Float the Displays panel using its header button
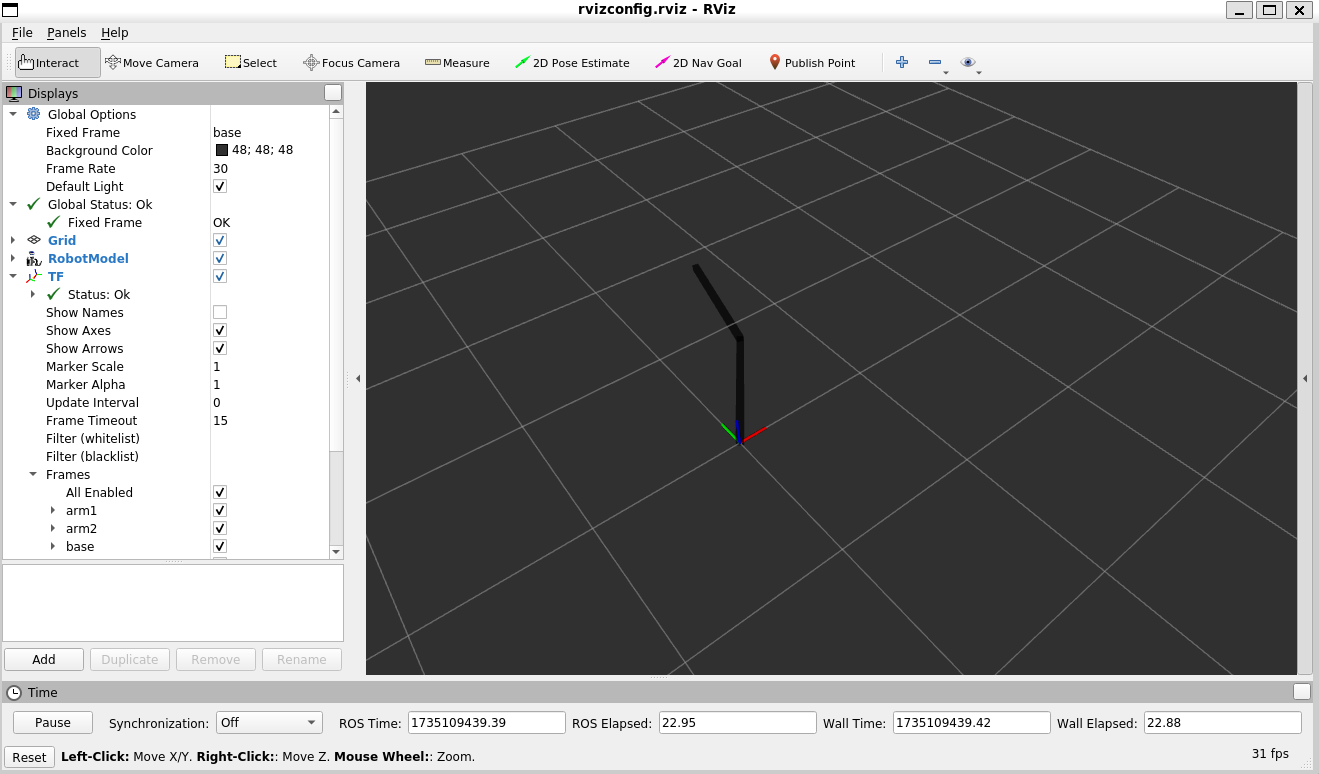Image resolution: width=1319 pixels, height=774 pixels. [333, 92]
